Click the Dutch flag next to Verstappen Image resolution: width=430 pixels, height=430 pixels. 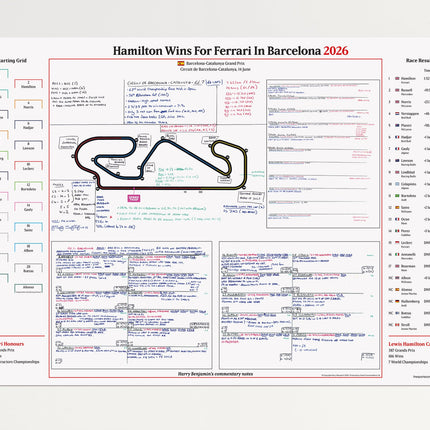[x=397, y=114]
